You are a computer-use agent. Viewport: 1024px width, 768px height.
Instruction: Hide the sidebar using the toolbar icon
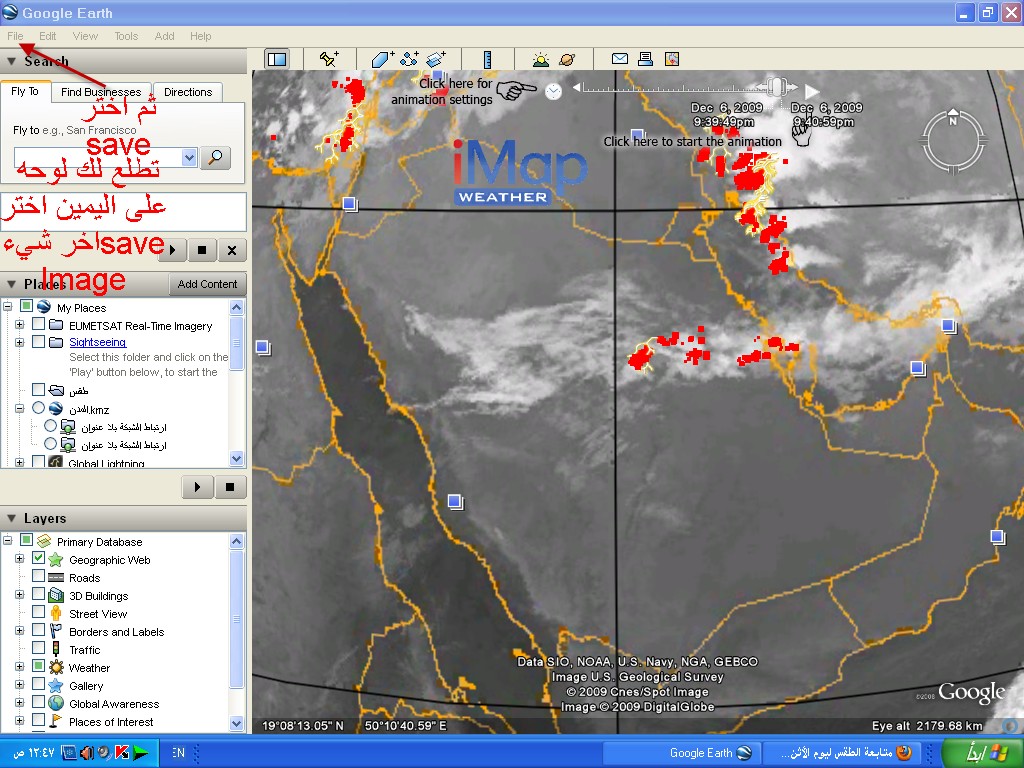[x=277, y=59]
